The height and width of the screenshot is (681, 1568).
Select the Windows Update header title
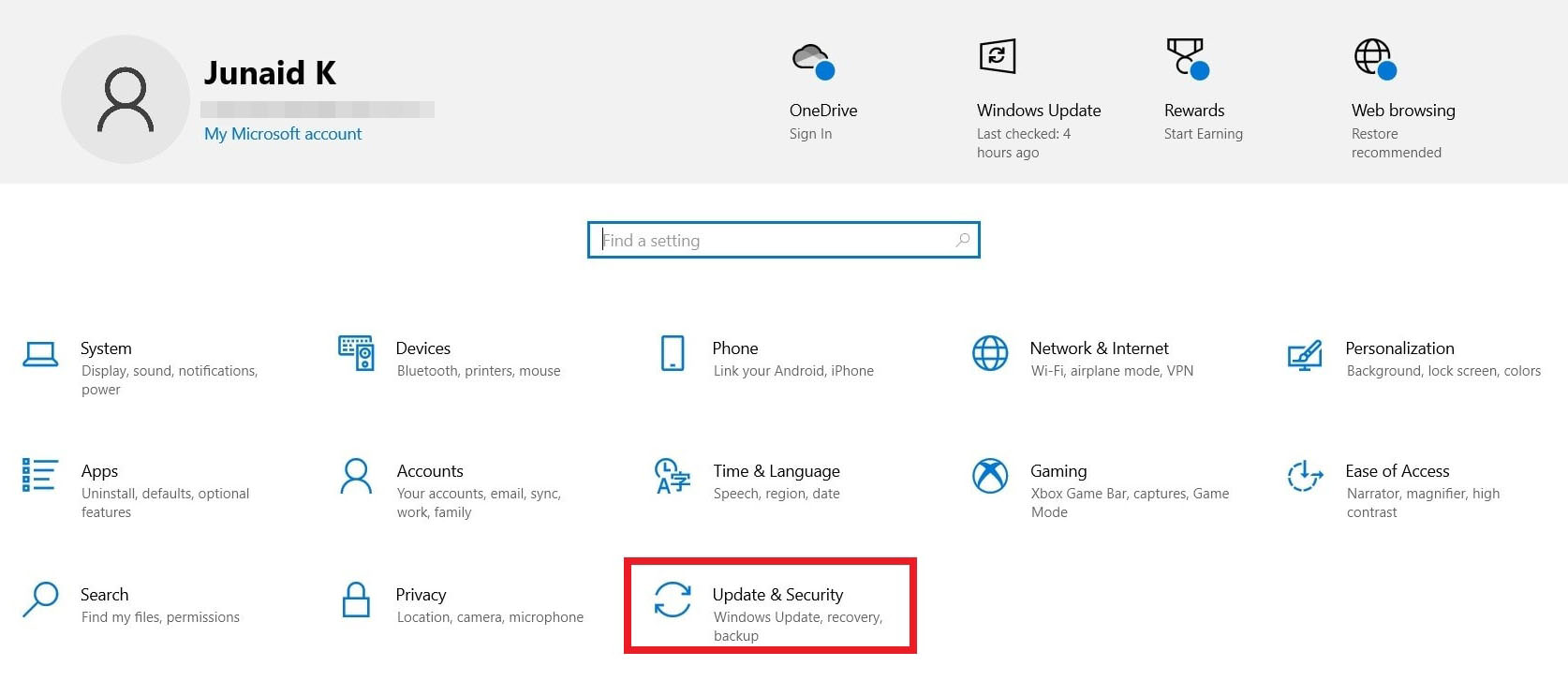coord(1039,111)
